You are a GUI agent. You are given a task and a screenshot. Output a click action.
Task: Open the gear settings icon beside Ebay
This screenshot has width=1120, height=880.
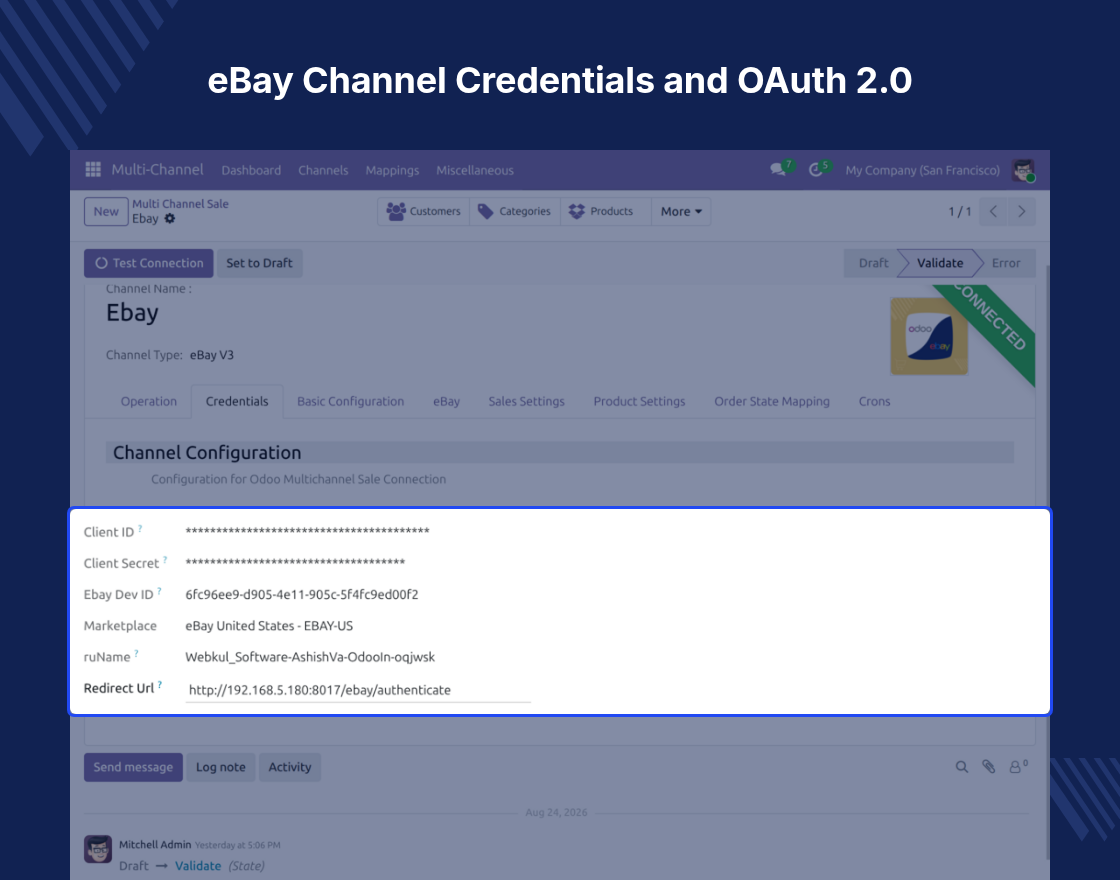point(170,219)
